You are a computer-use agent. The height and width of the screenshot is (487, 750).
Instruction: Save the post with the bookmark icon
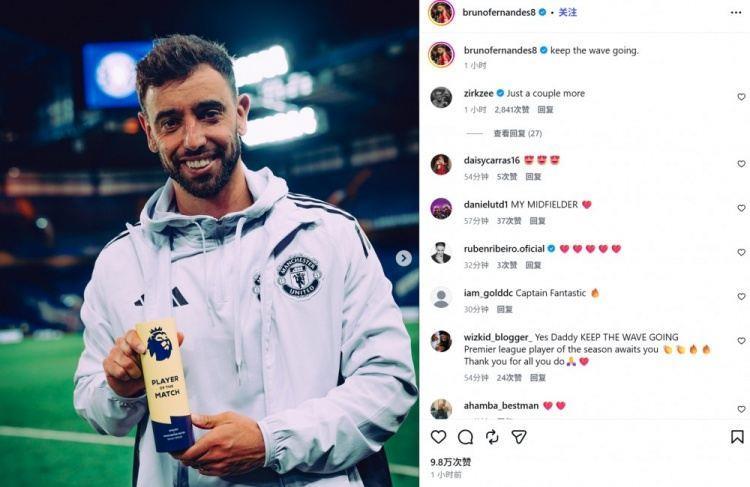point(737,437)
